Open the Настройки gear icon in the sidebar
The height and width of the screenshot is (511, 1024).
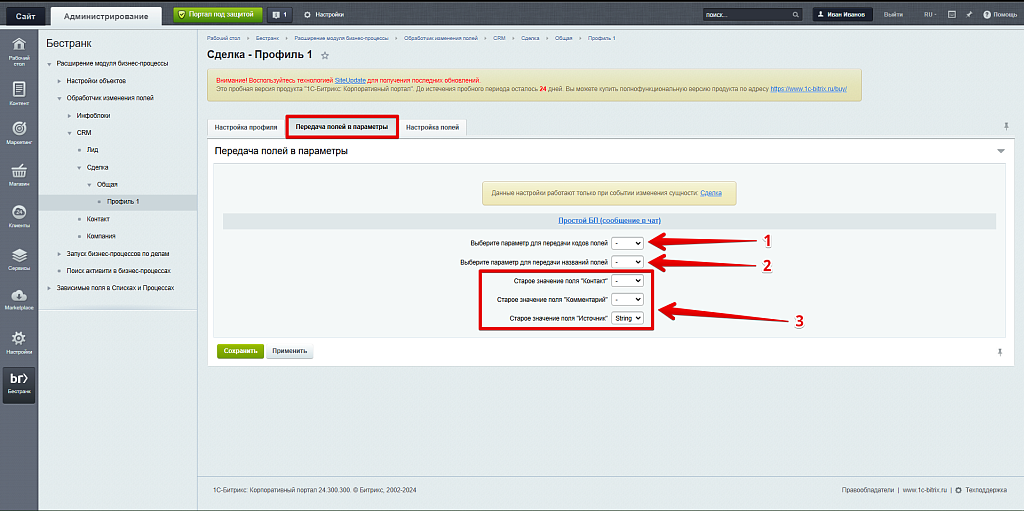pos(18,339)
